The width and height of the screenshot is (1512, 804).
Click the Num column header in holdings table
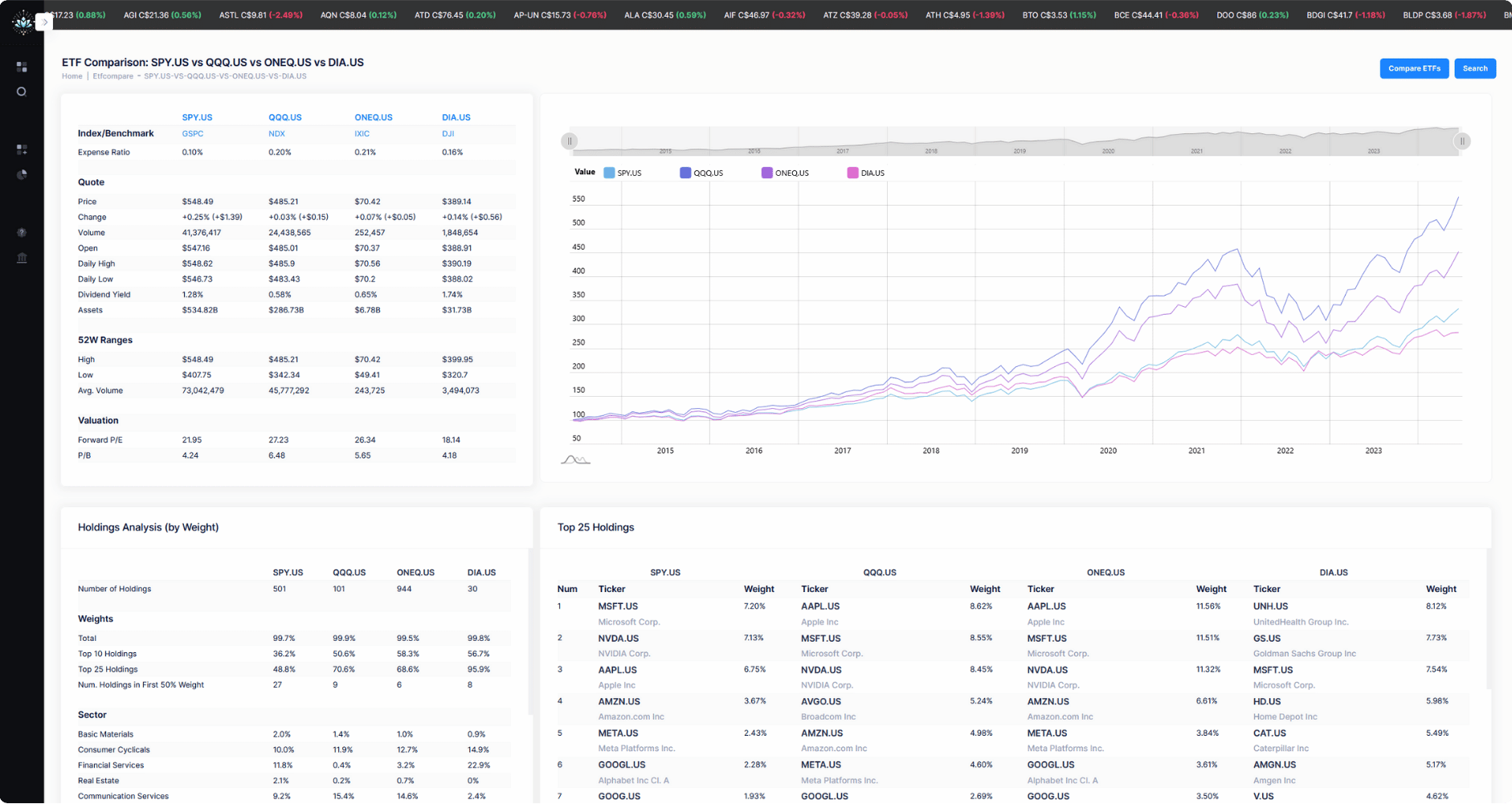(x=567, y=589)
